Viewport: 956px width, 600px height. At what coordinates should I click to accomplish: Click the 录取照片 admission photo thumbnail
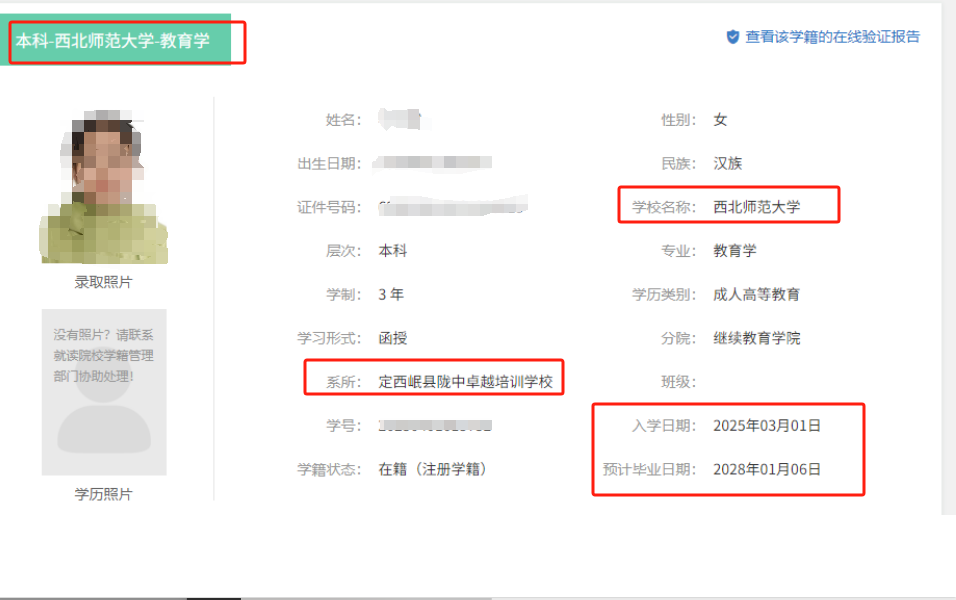(x=105, y=188)
